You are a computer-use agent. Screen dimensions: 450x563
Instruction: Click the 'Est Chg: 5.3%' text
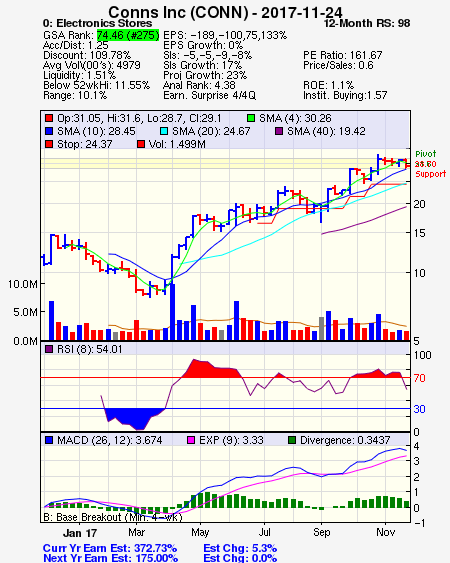pyautogui.click(x=240, y=548)
